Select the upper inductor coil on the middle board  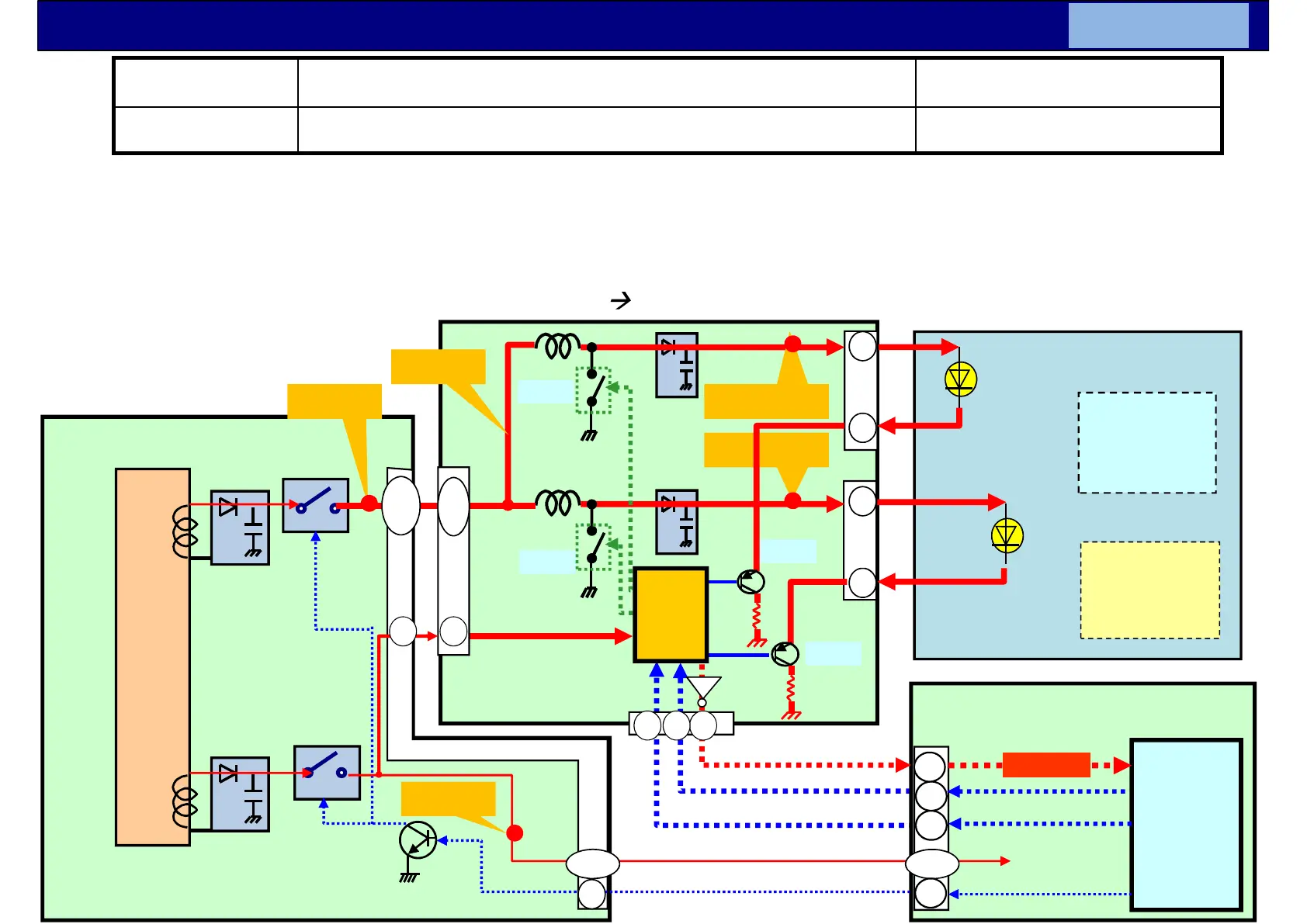pyautogui.click(x=558, y=346)
